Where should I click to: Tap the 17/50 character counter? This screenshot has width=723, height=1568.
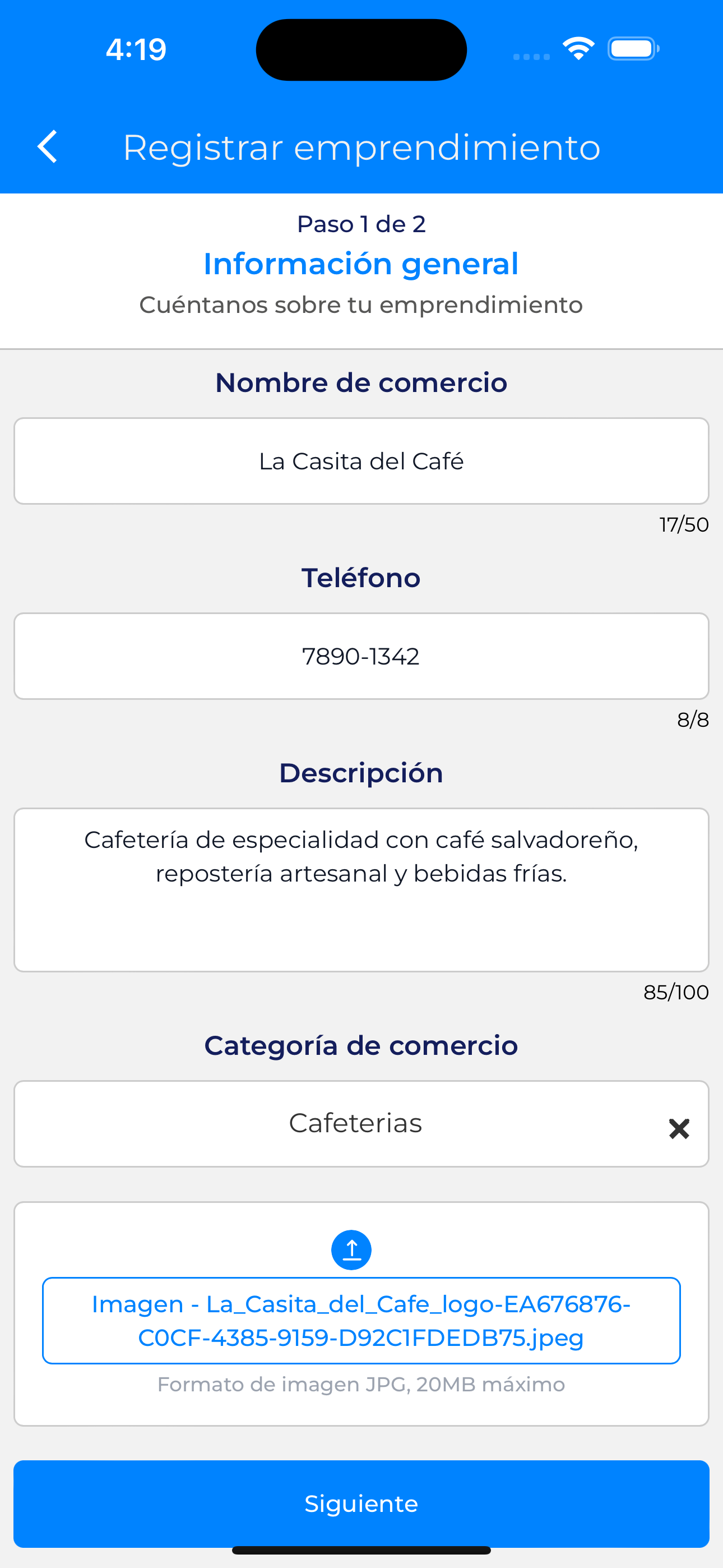coord(683,525)
